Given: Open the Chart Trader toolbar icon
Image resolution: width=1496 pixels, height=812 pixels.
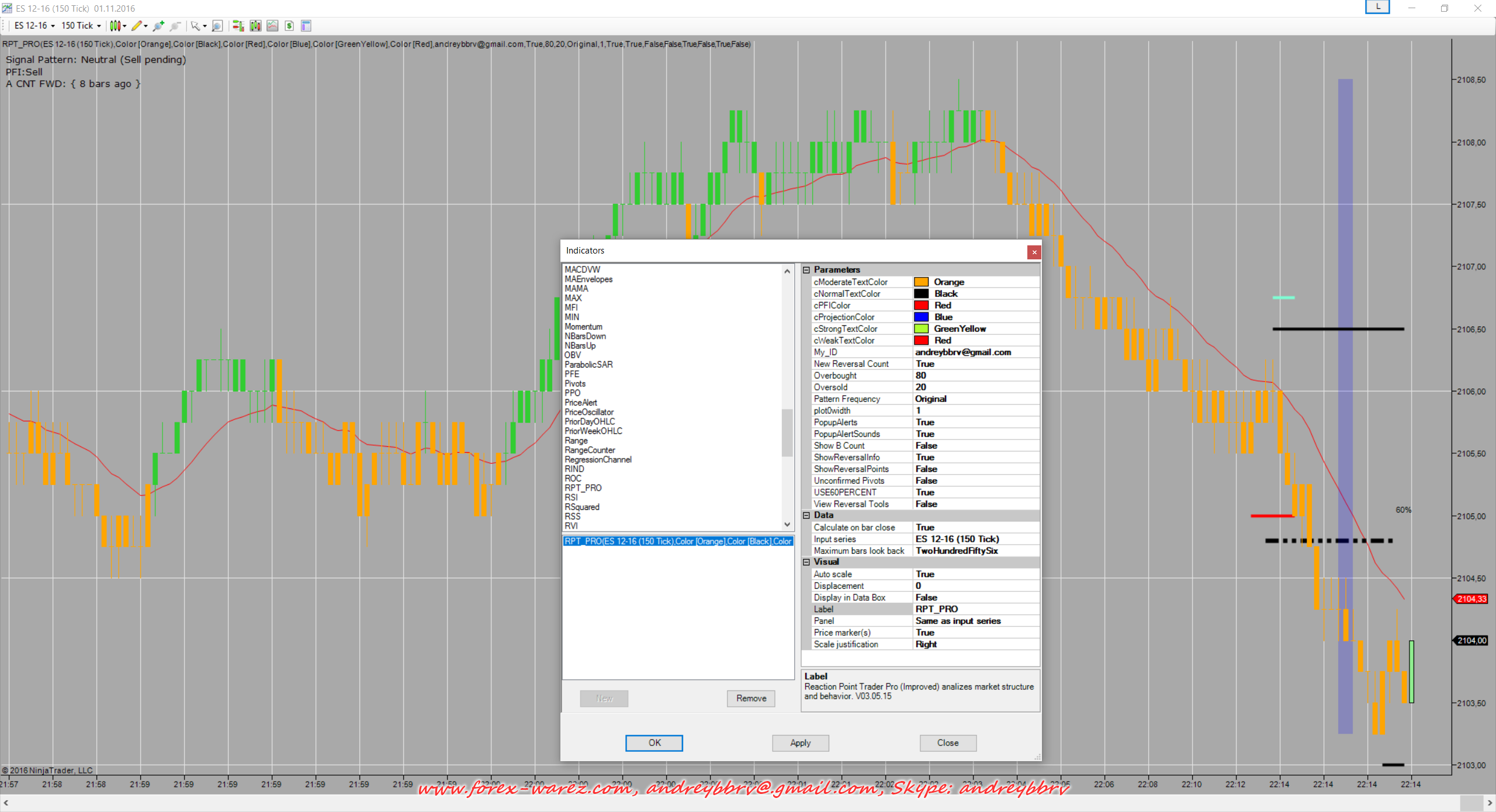Looking at the screenshot, I should click(x=238, y=26).
